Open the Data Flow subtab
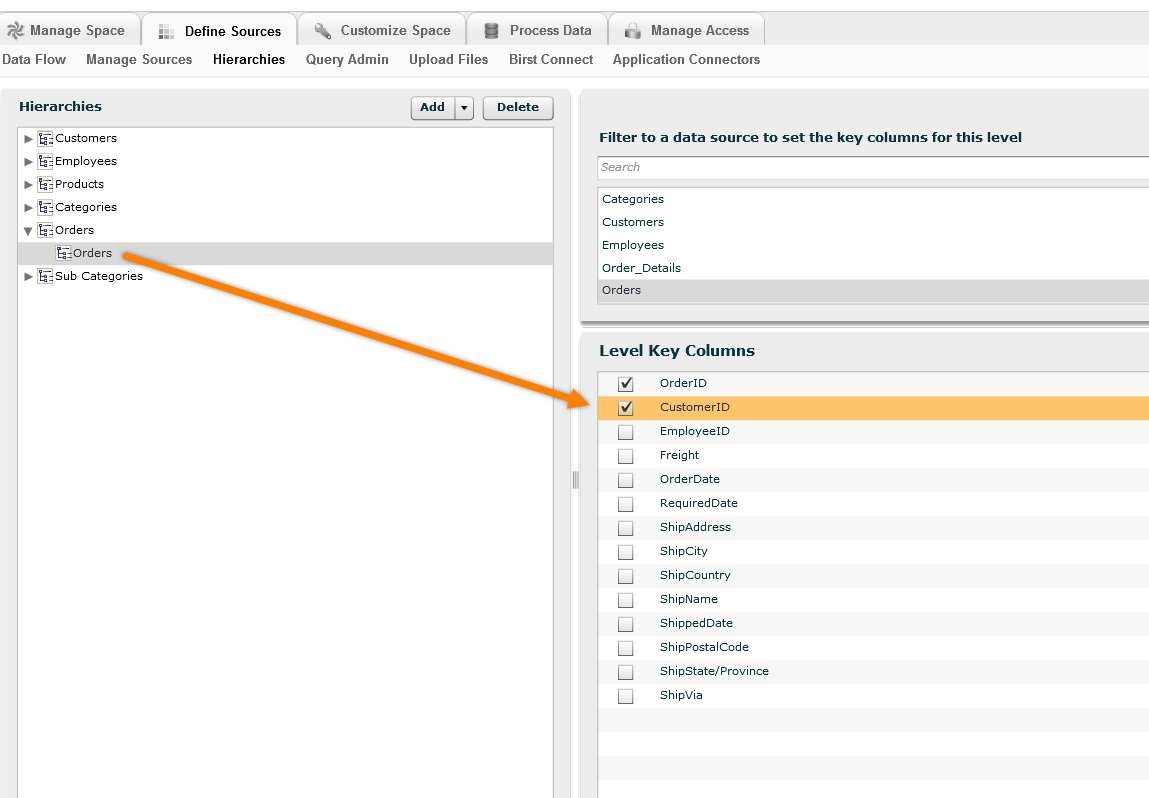The width and height of the screenshot is (1149, 798). point(34,59)
